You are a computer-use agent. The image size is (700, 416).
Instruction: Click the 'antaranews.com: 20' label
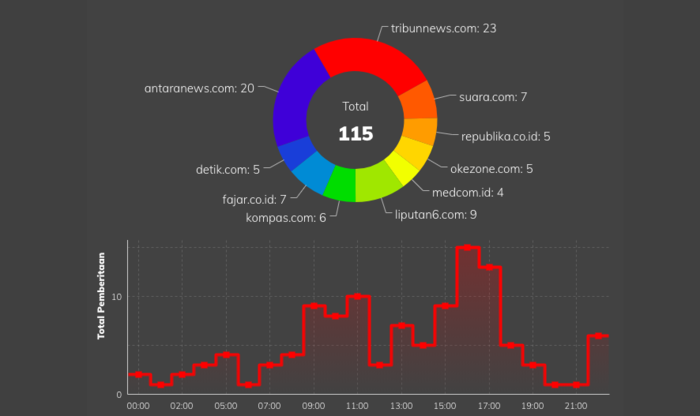tap(199, 88)
